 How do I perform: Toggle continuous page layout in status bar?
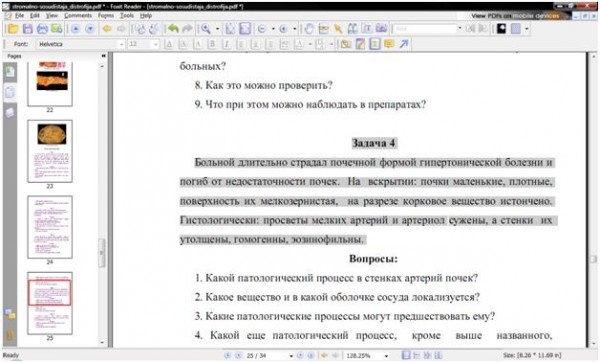pos(417,355)
